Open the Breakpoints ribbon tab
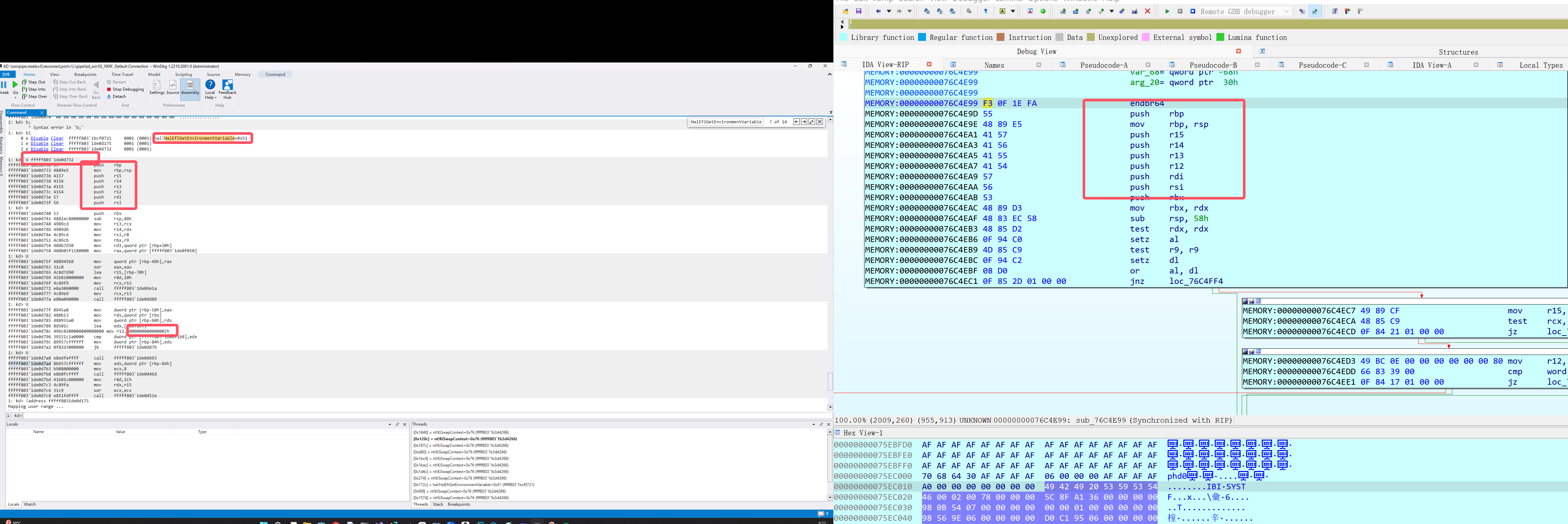This screenshot has width=1568, height=524. pyautogui.click(x=85, y=75)
